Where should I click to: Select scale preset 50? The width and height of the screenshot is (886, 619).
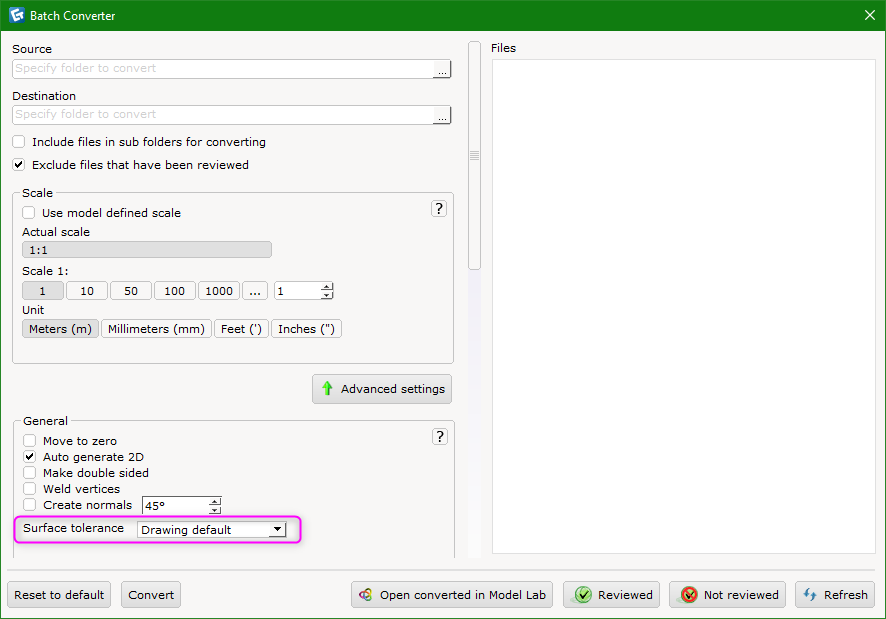pyautogui.click(x=131, y=291)
